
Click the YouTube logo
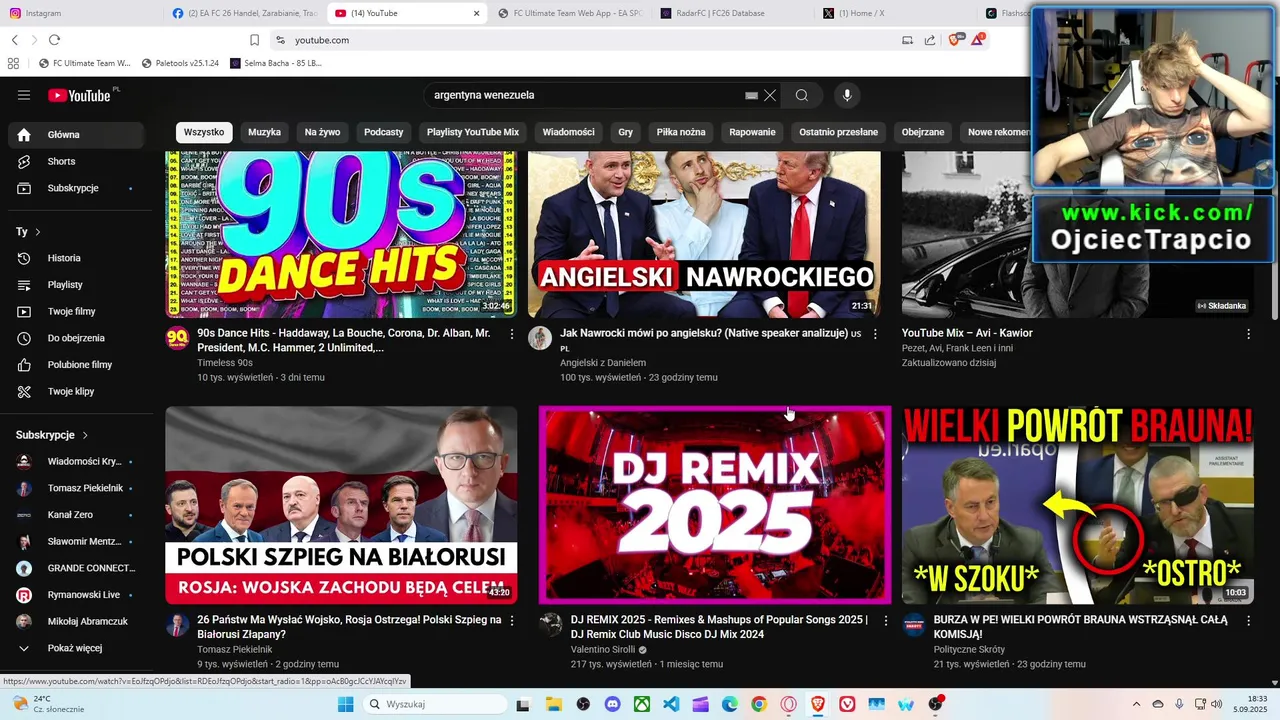point(80,95)
